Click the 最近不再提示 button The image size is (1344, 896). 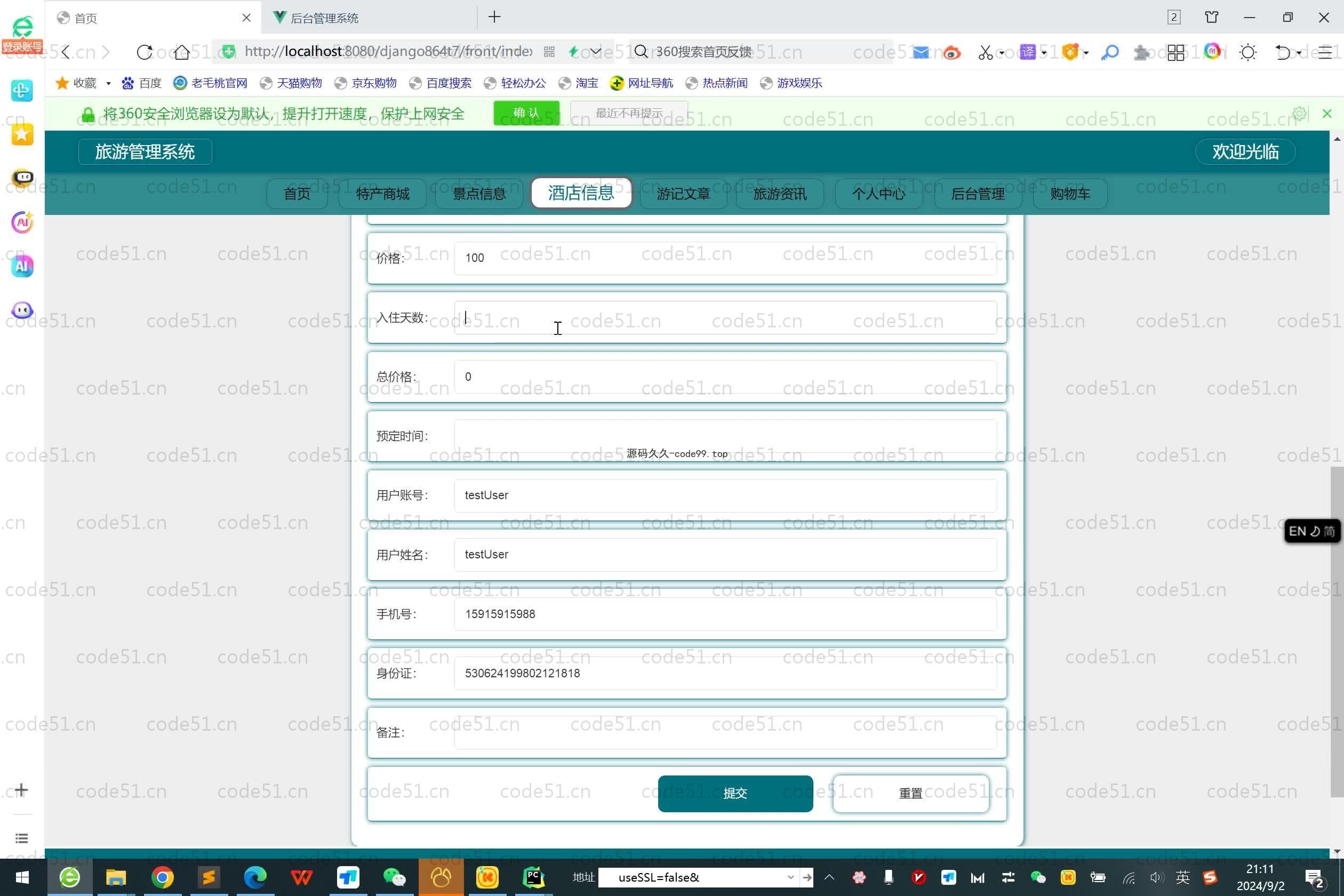click(x=629, y=113)
